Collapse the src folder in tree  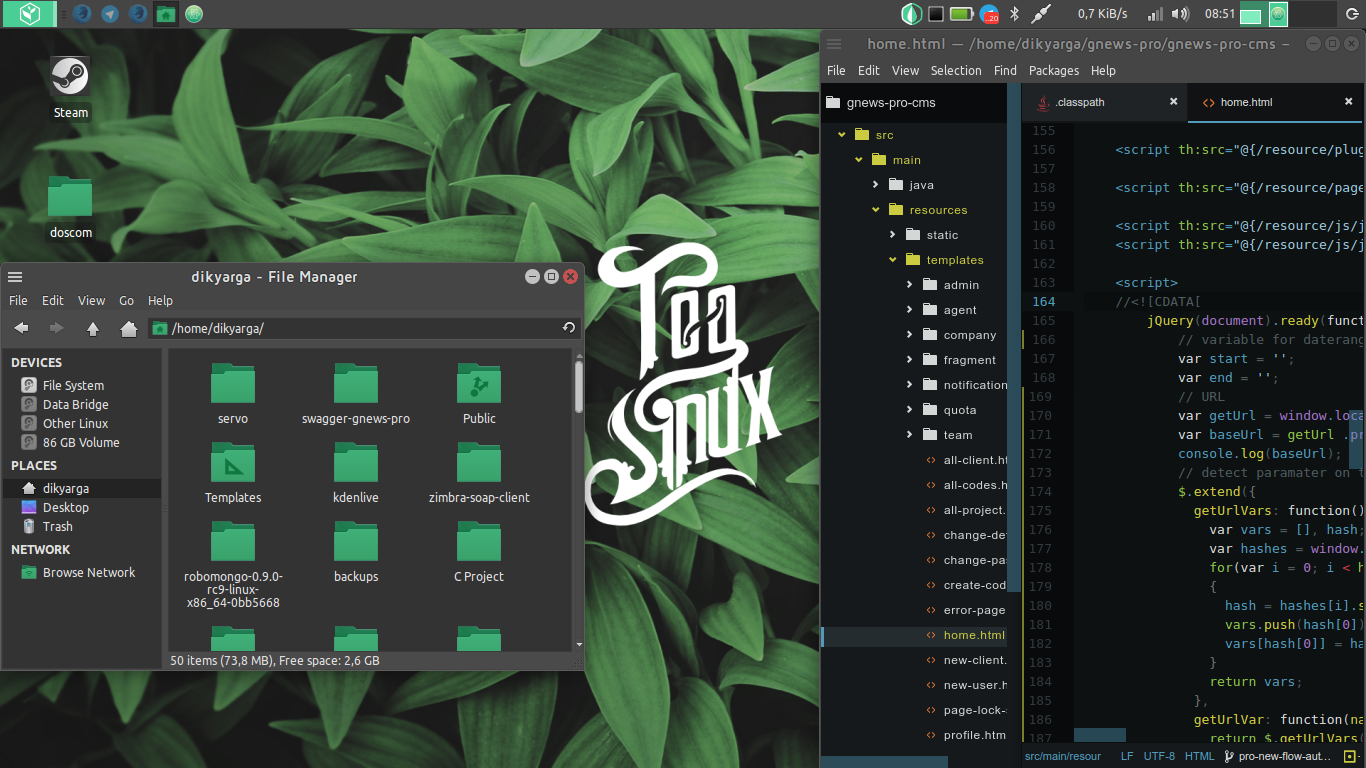point(842,135)
